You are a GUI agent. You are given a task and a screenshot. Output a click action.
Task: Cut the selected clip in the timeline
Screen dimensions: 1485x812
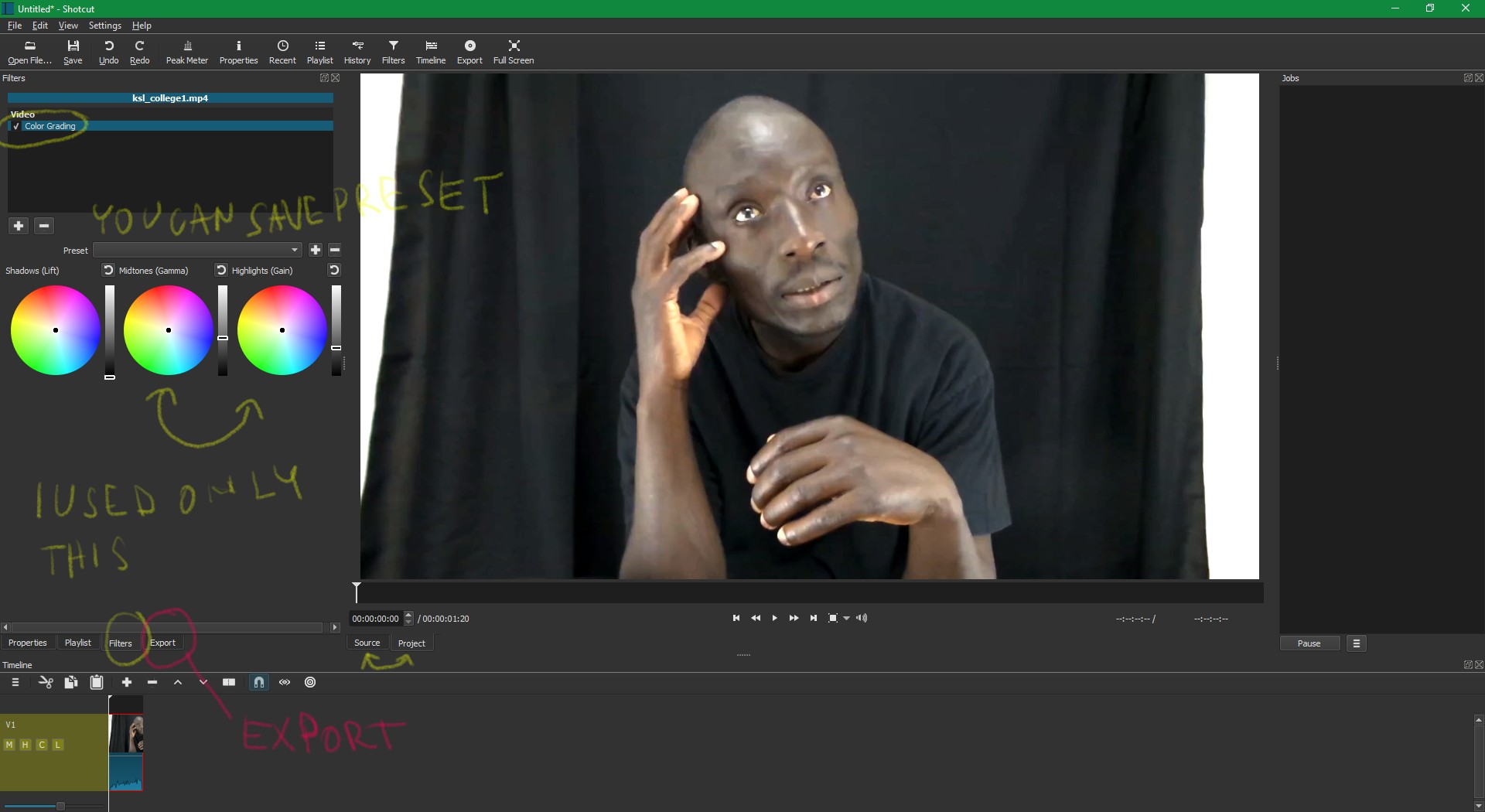46,682
